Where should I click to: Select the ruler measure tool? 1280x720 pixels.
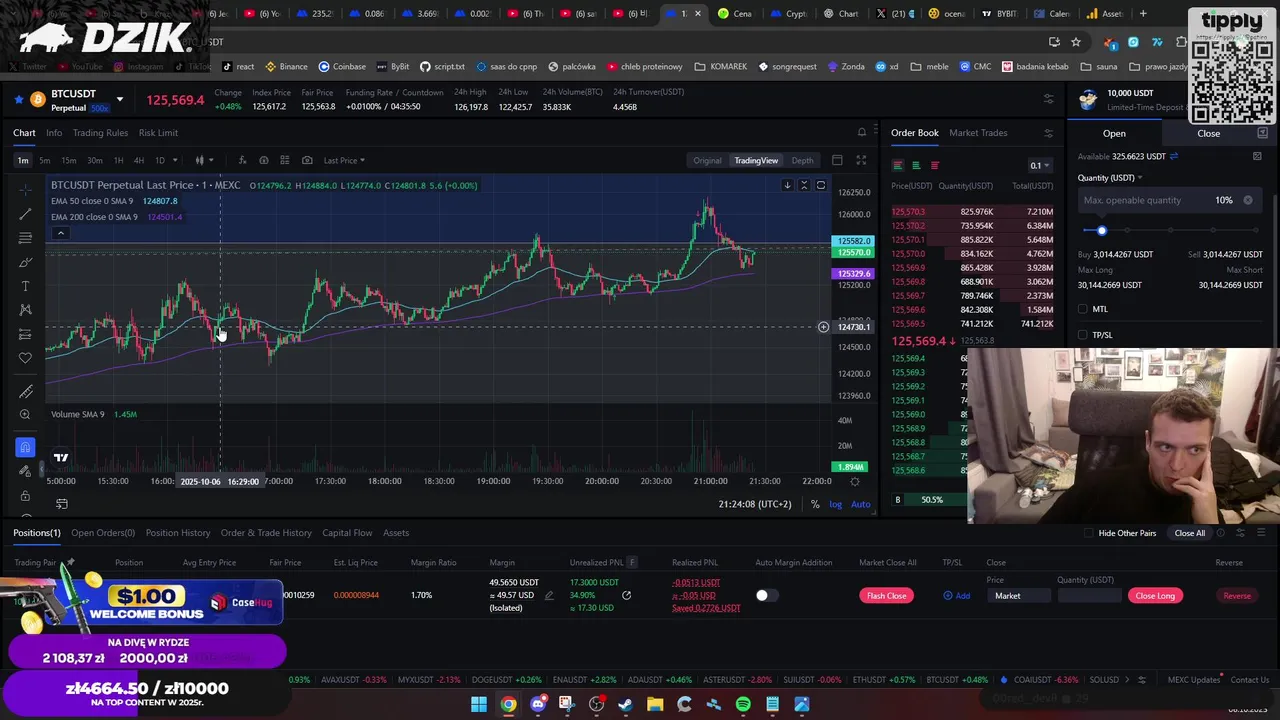click(25, 391)
